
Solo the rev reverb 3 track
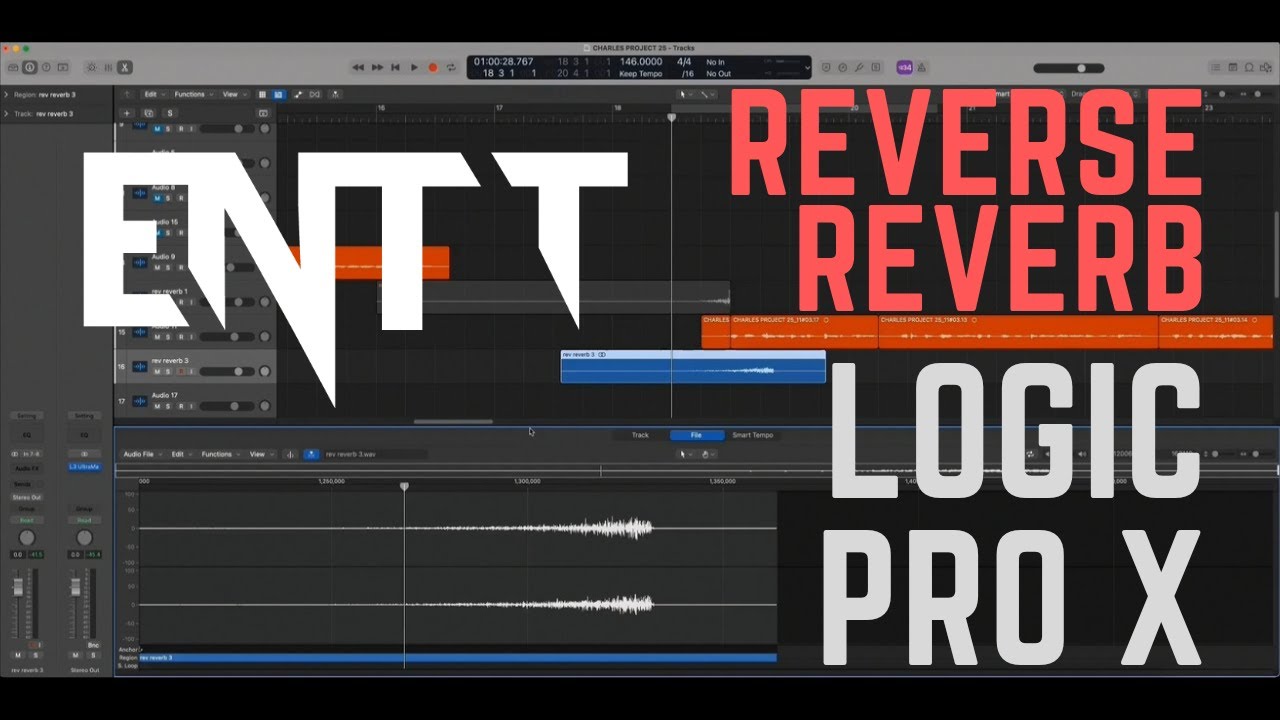click(x=168, y=371)
